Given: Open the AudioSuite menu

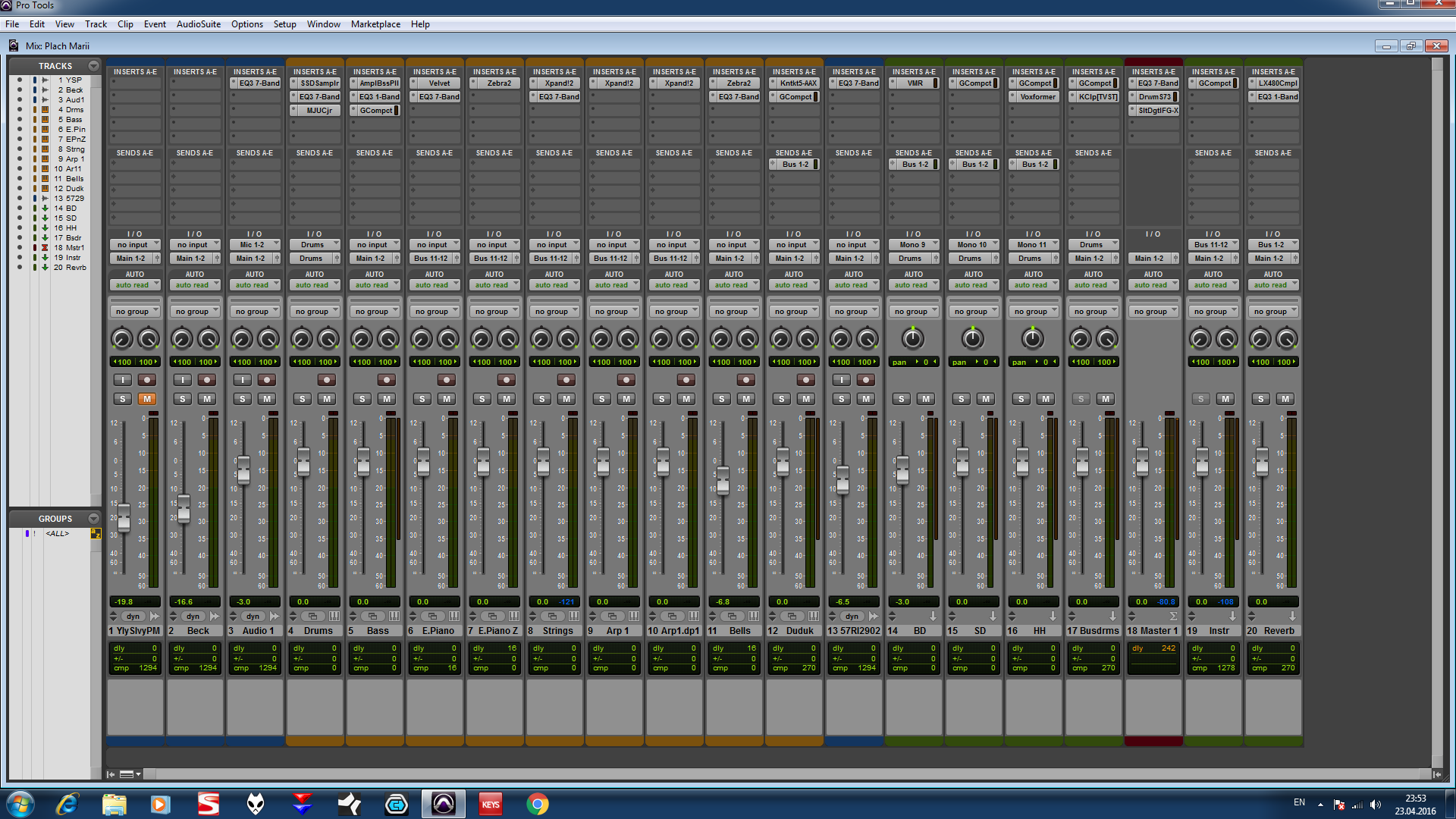Looking at the screenshot, I should pyautogui.click(x=198, y=24).
